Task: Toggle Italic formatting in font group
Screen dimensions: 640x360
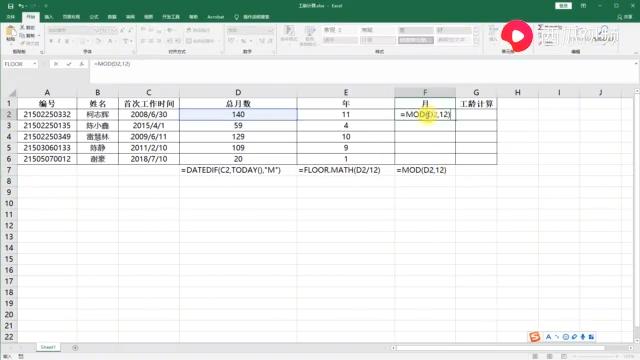Action: point(59,41)
